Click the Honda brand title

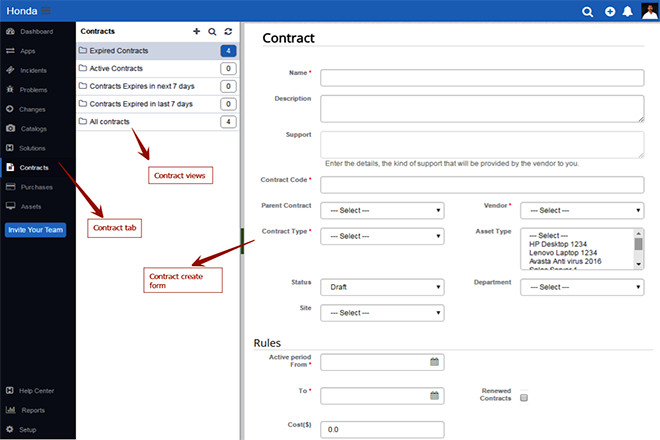(22, 11)
